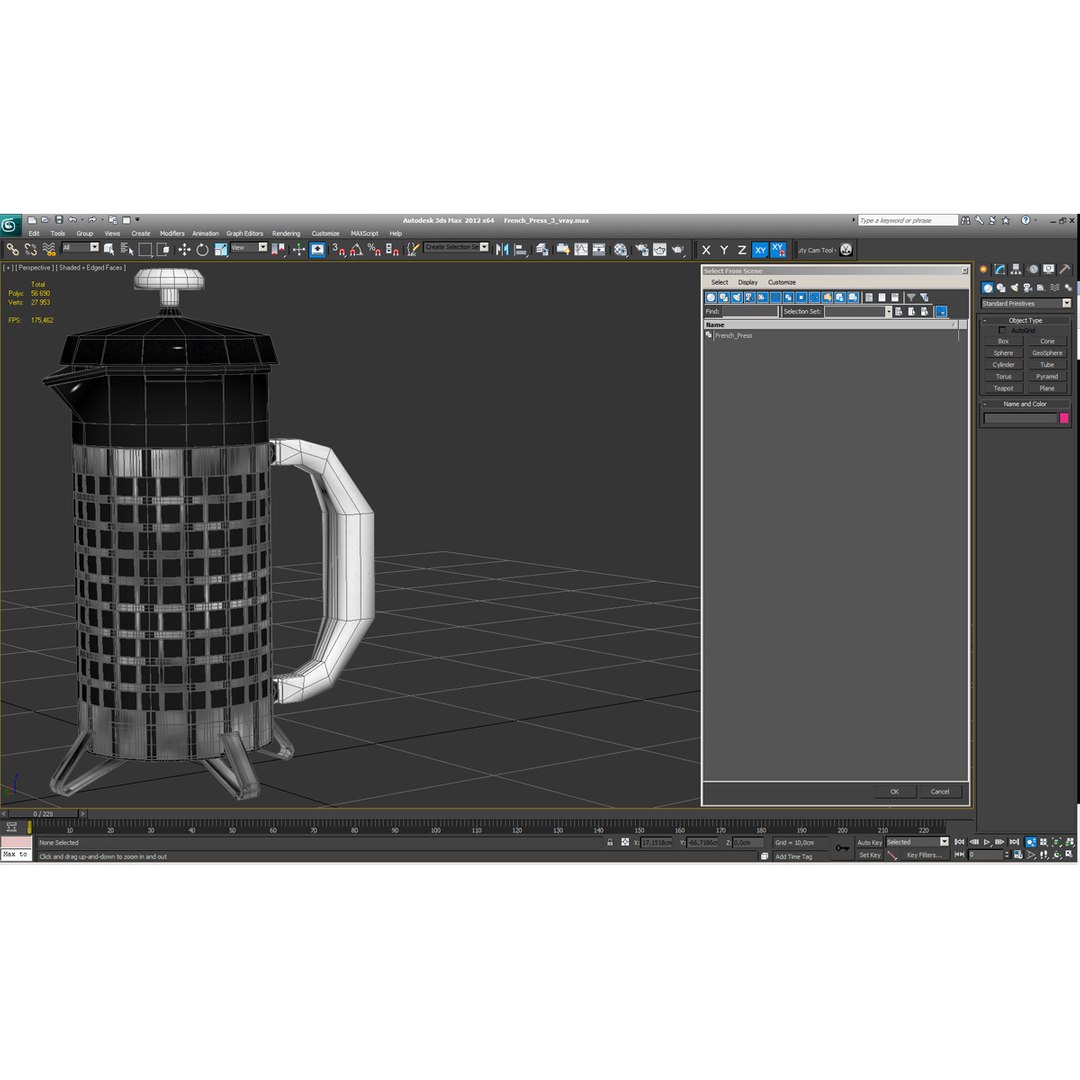Viewport: 1080px width, 1080px height.
Task: Select French_Press in the scene list
Action: coord(733,335)
